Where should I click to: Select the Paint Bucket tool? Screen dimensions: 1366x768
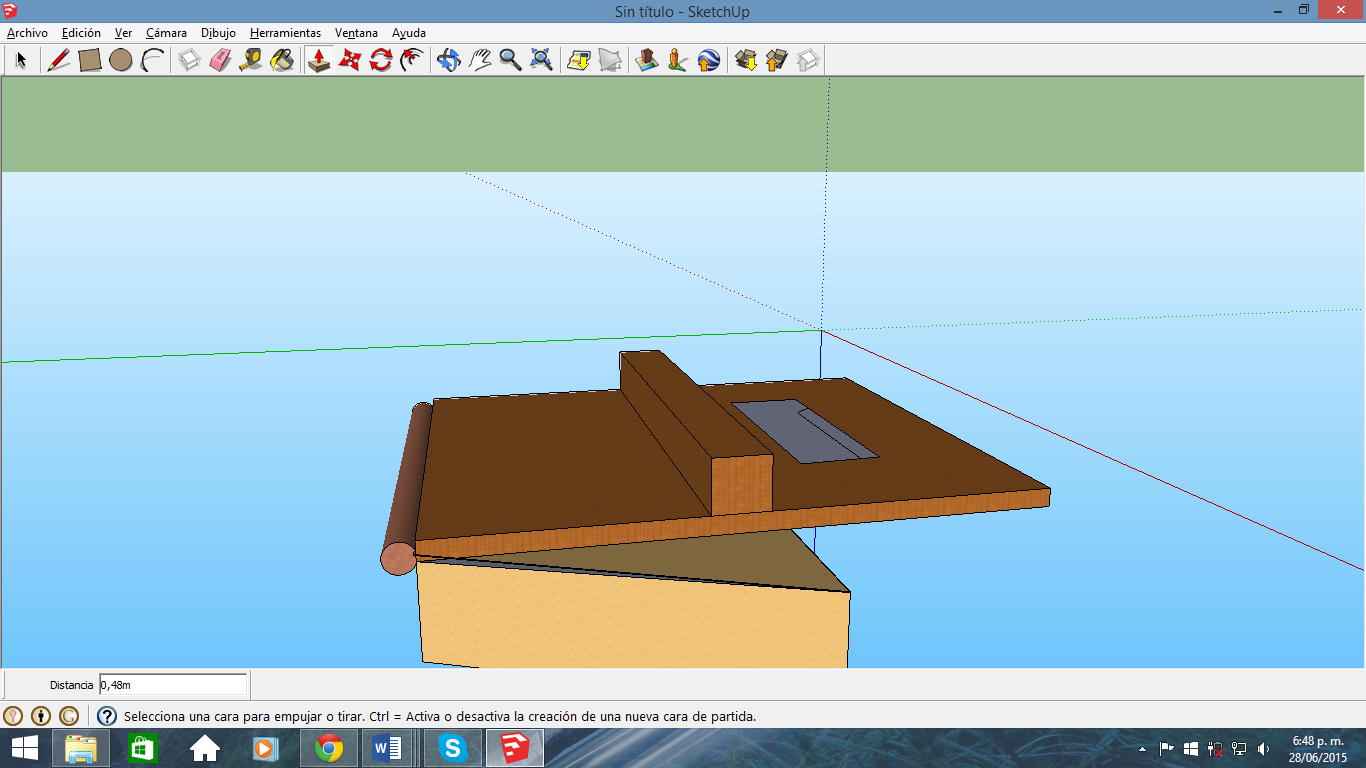[281, 60]
